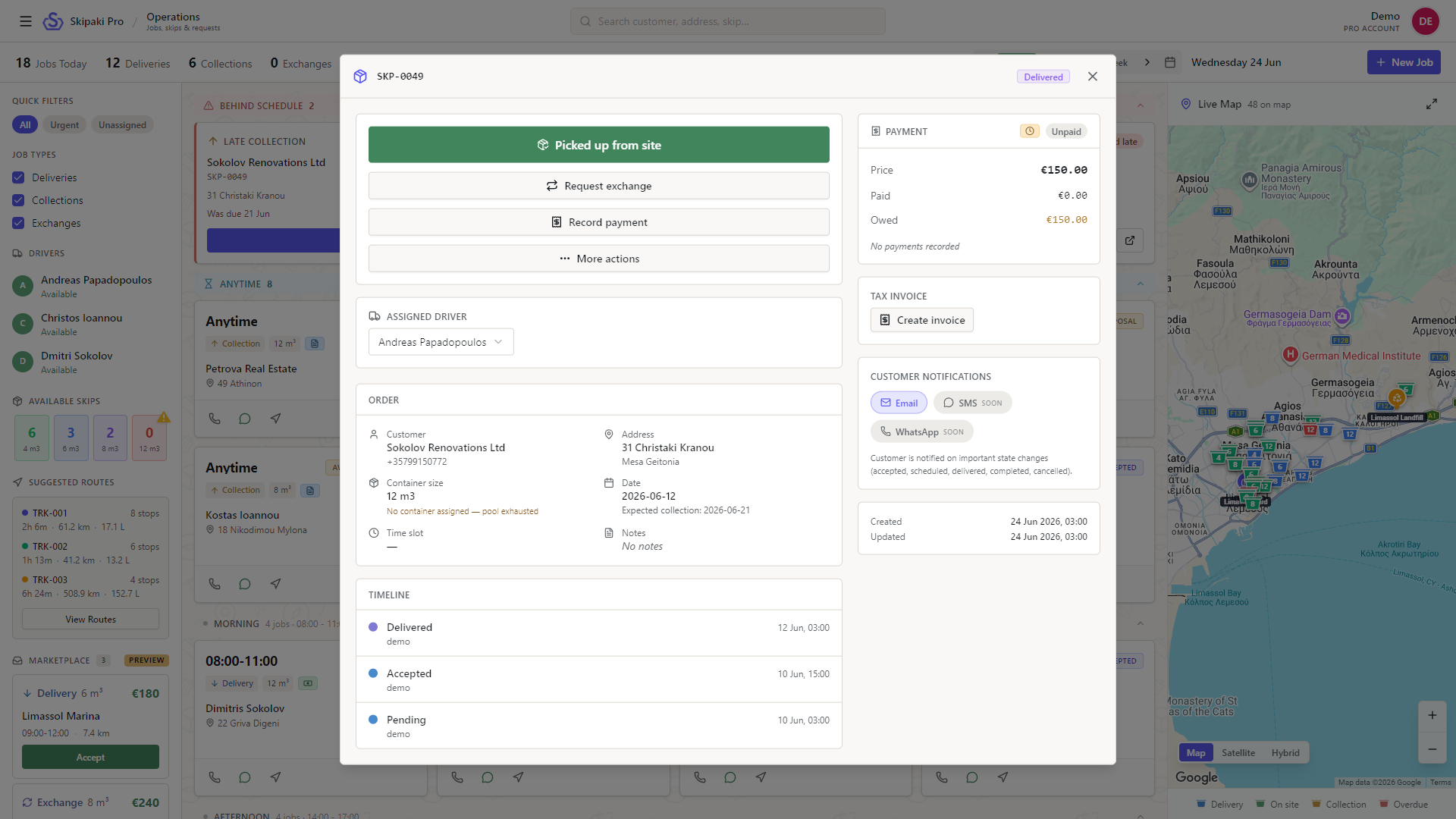Select the Unassigned quick filter
Viewport: 1456px width, 819px height.
point(122,125)
